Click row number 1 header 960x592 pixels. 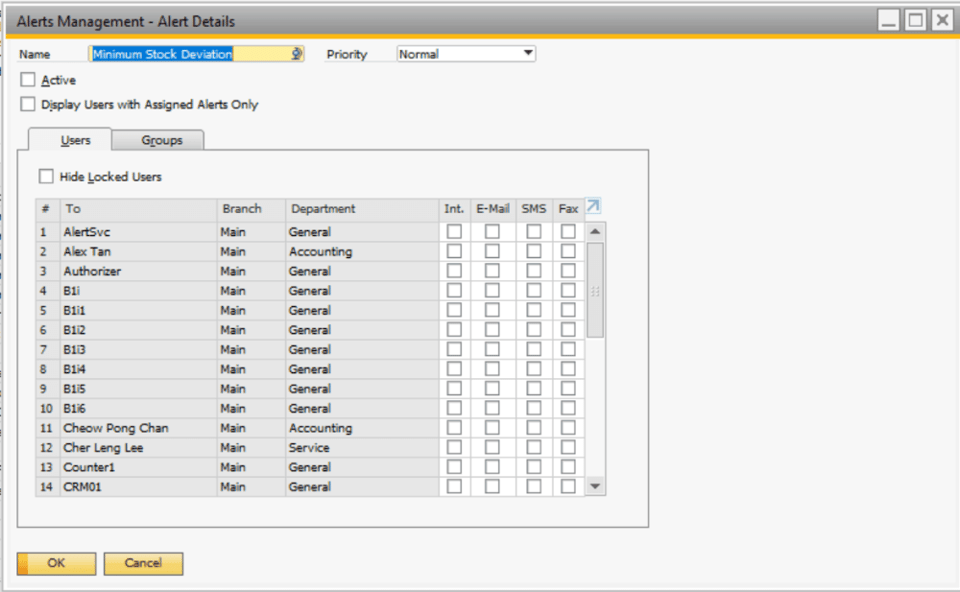click(x=48, y=232)
